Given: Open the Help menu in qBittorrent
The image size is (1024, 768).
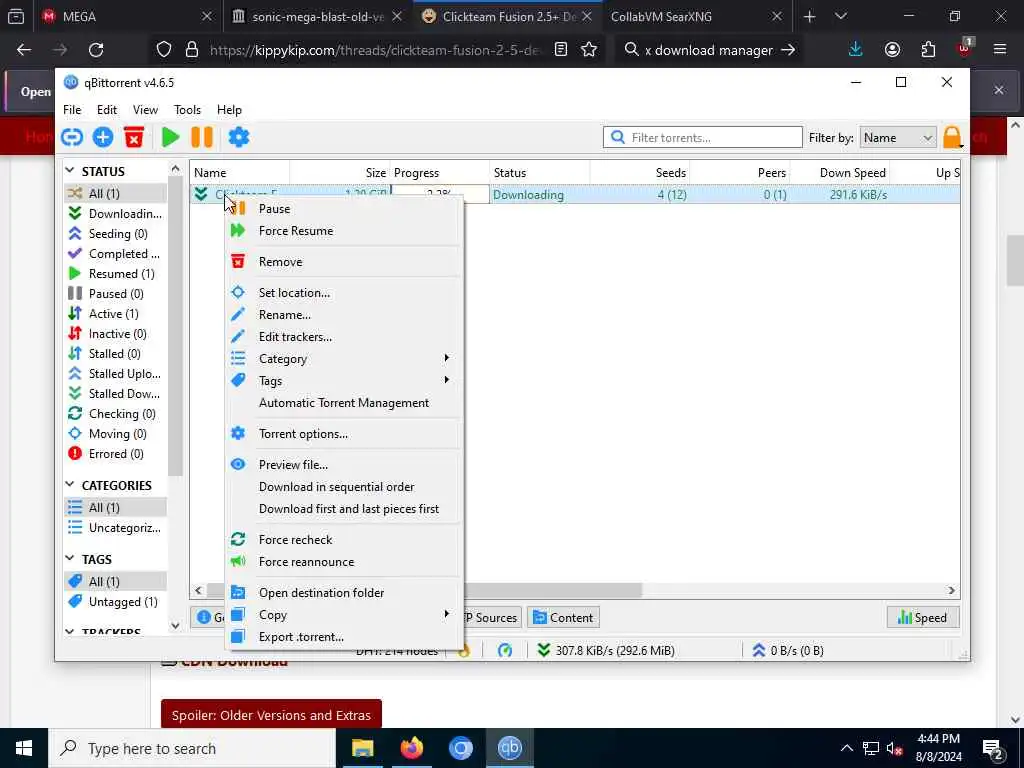Looking at the screenshot, I should tap(229, 110).
